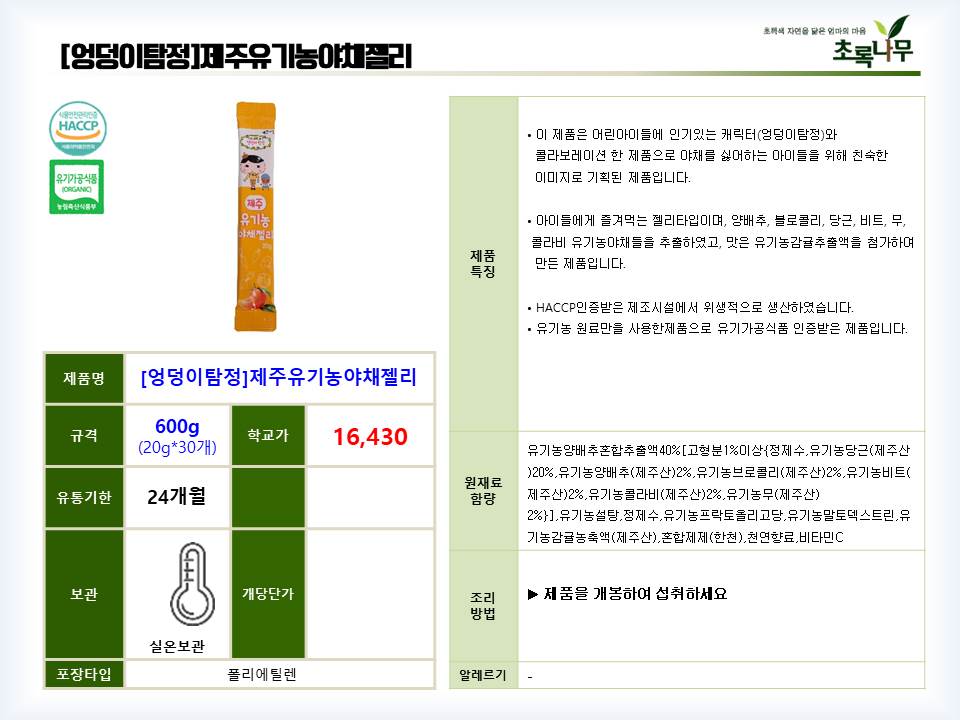
Task: Click the blue product name in table
Action: [x=279, y=377]
